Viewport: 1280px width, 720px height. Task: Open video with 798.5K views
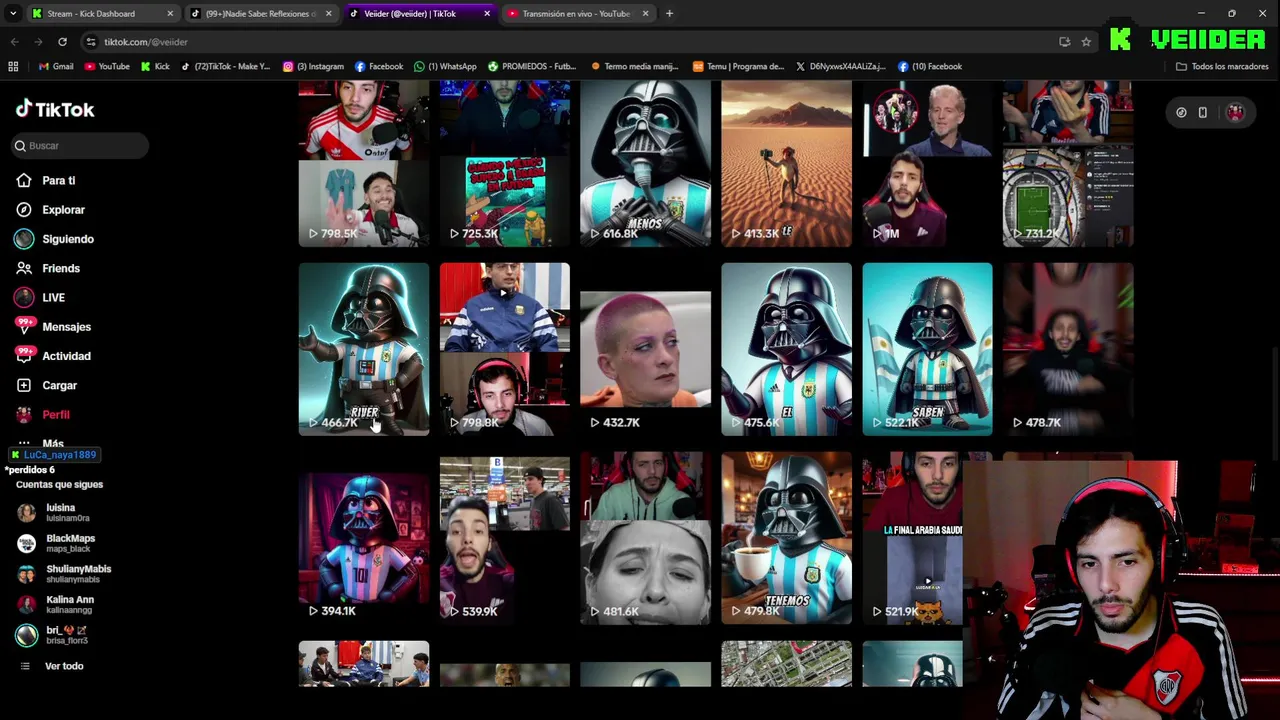point(364,164)
